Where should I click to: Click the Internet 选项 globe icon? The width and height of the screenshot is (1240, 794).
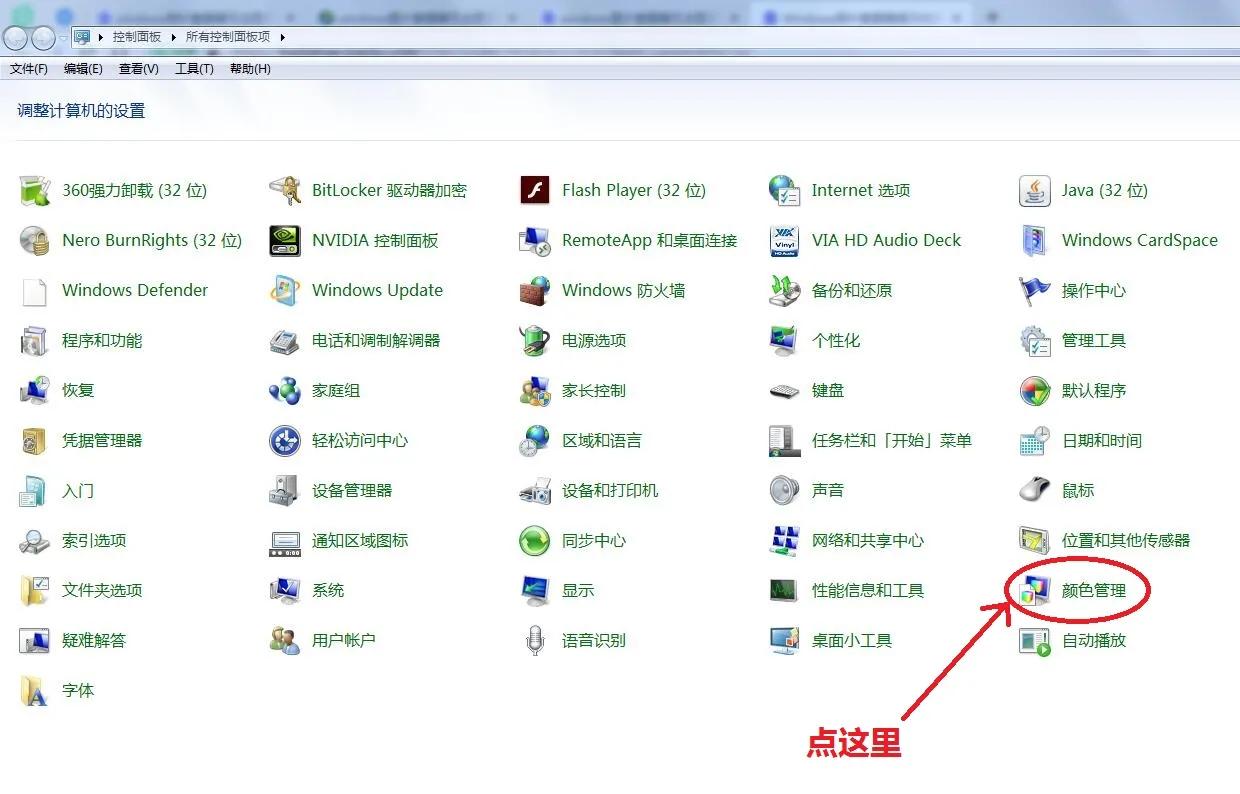pyautogui.click(x=785, y=190)
